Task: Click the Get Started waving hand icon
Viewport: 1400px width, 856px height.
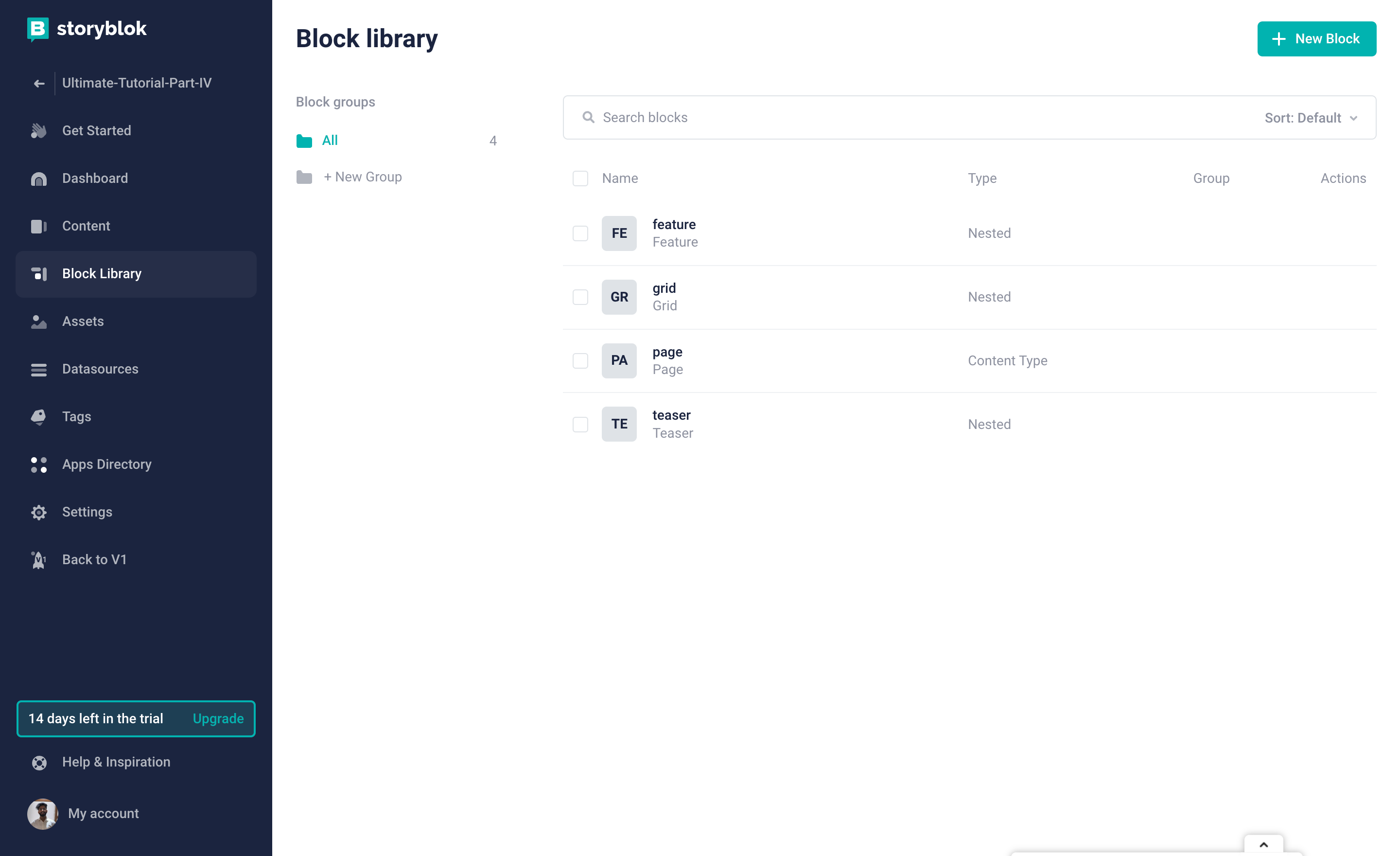Action: pos(38,131)
